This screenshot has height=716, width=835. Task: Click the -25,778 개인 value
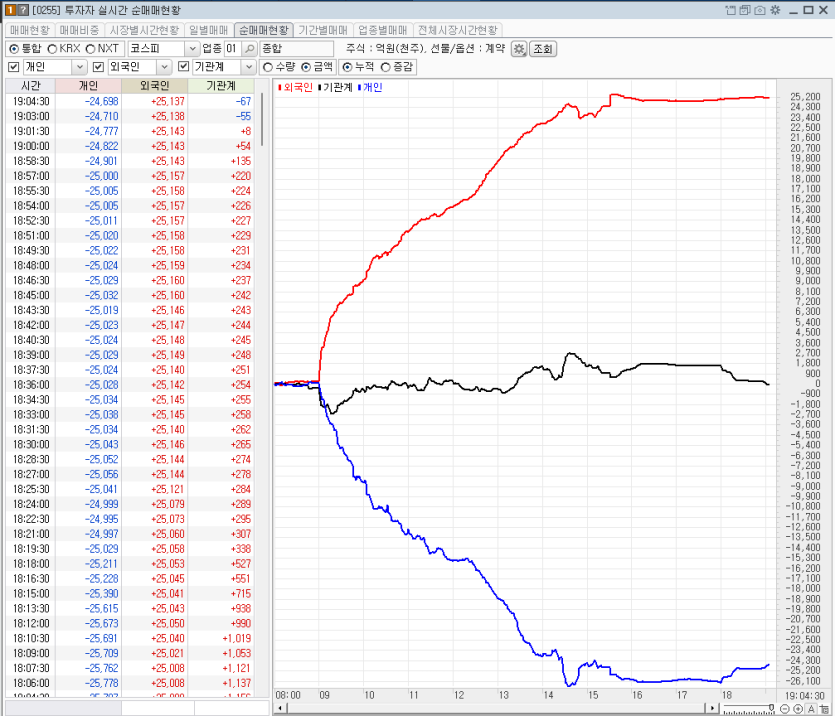(x=102, y=682)
